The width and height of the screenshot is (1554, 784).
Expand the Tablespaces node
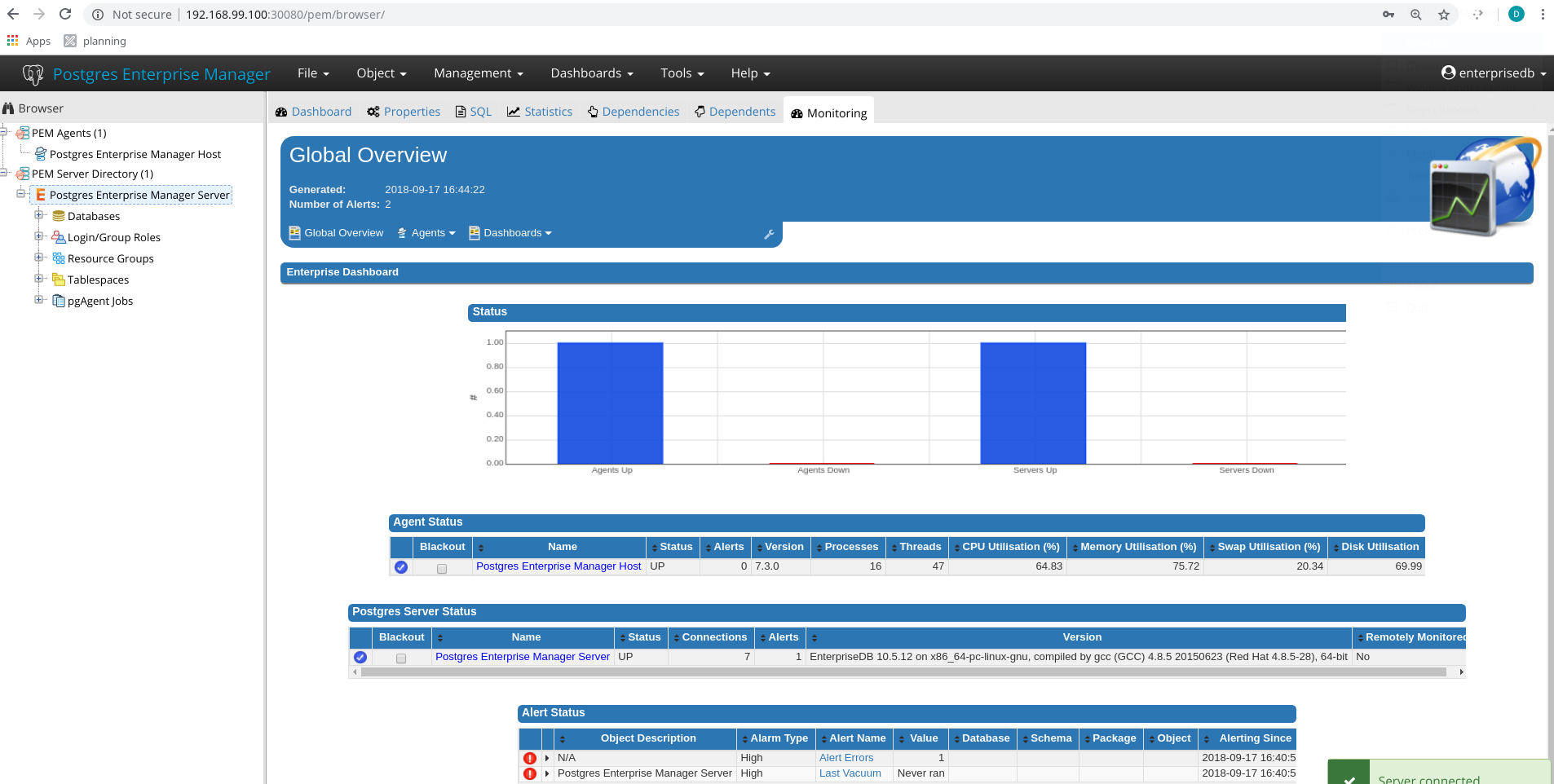(38, 279)
